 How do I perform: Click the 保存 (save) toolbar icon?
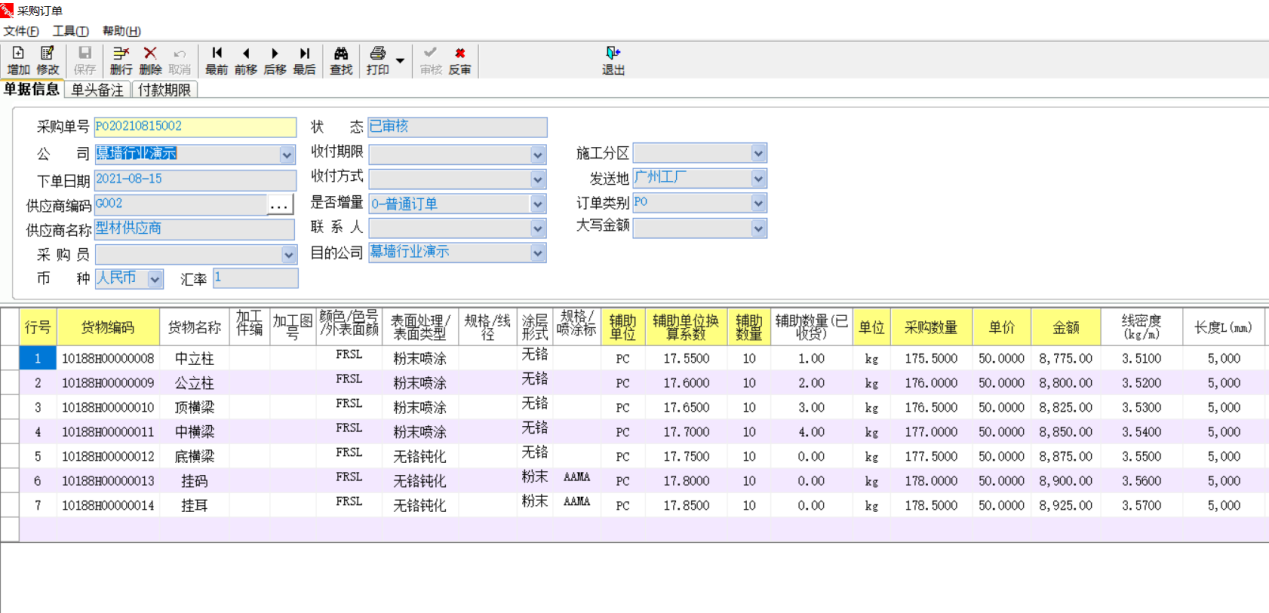click(x=85, y=61)
